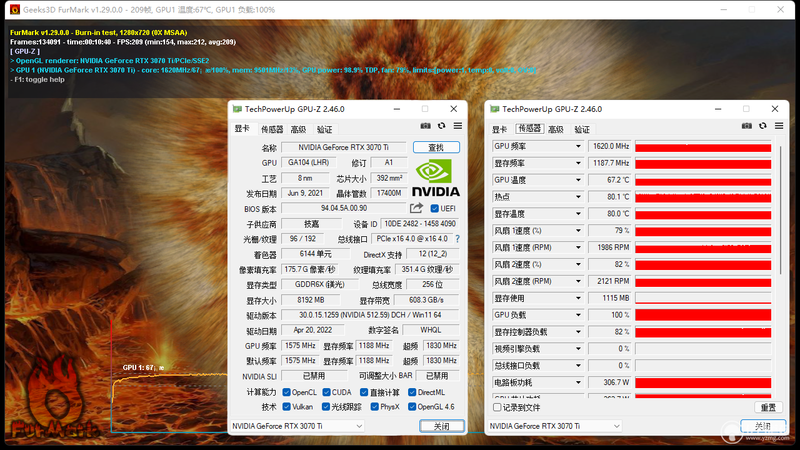800x450 pixels.
Task: Expand the 热点 sensor dropdown
Action: point(578,197)
